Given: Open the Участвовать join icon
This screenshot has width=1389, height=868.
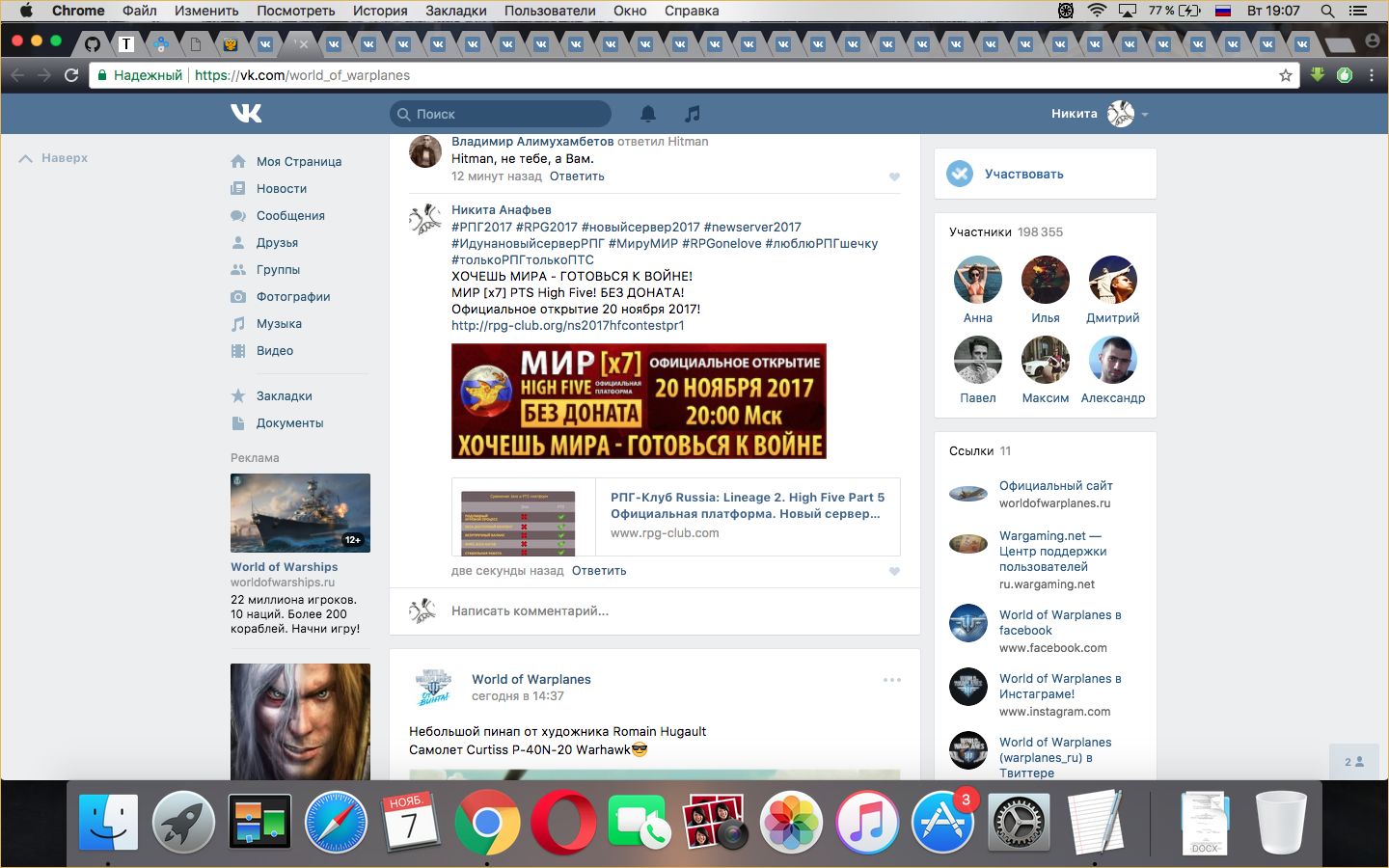Looking at the screenshot, I should [960, 174].
